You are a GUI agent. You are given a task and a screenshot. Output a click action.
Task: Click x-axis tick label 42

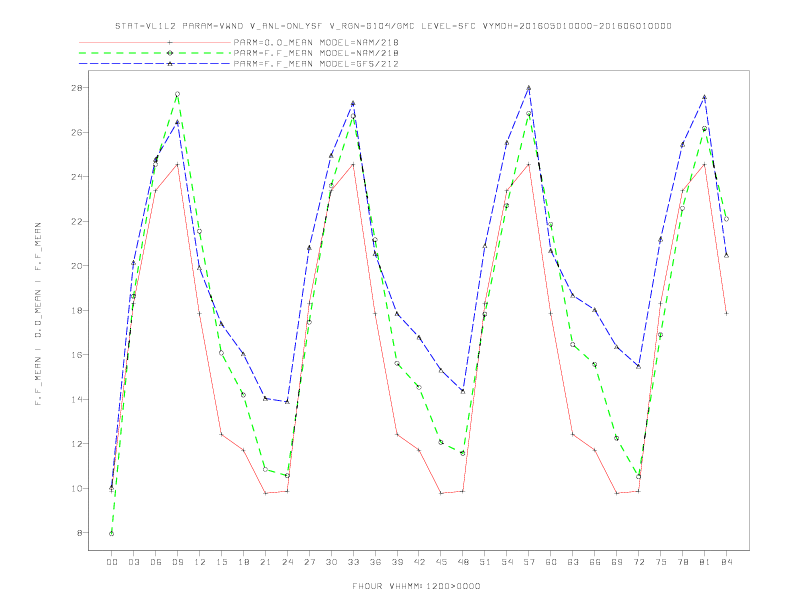419,562
